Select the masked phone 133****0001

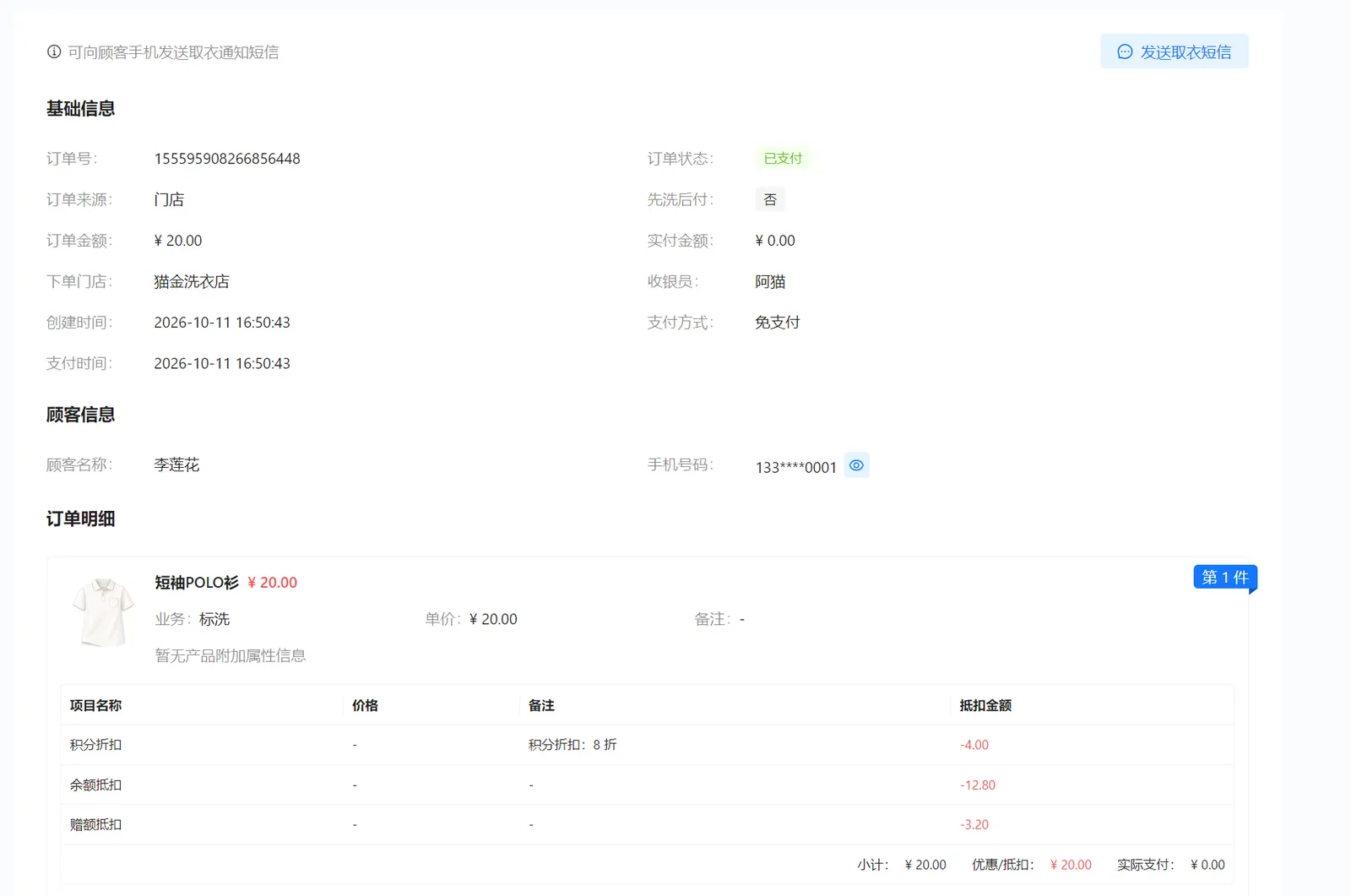click(x=795, y=467)
